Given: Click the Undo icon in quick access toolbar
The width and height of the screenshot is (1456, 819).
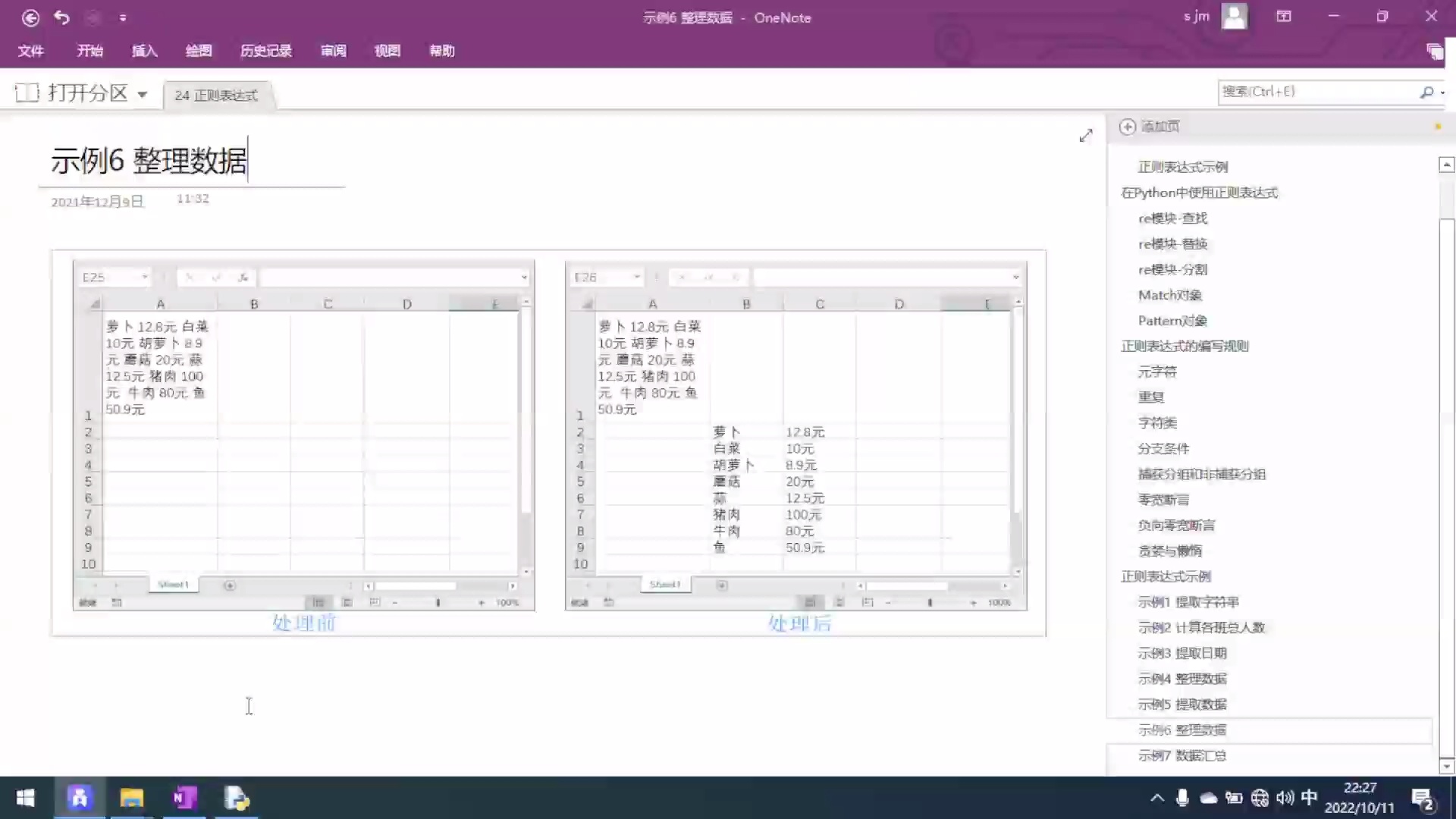Looking at the screenshot, I should click(x=62, y=17).
